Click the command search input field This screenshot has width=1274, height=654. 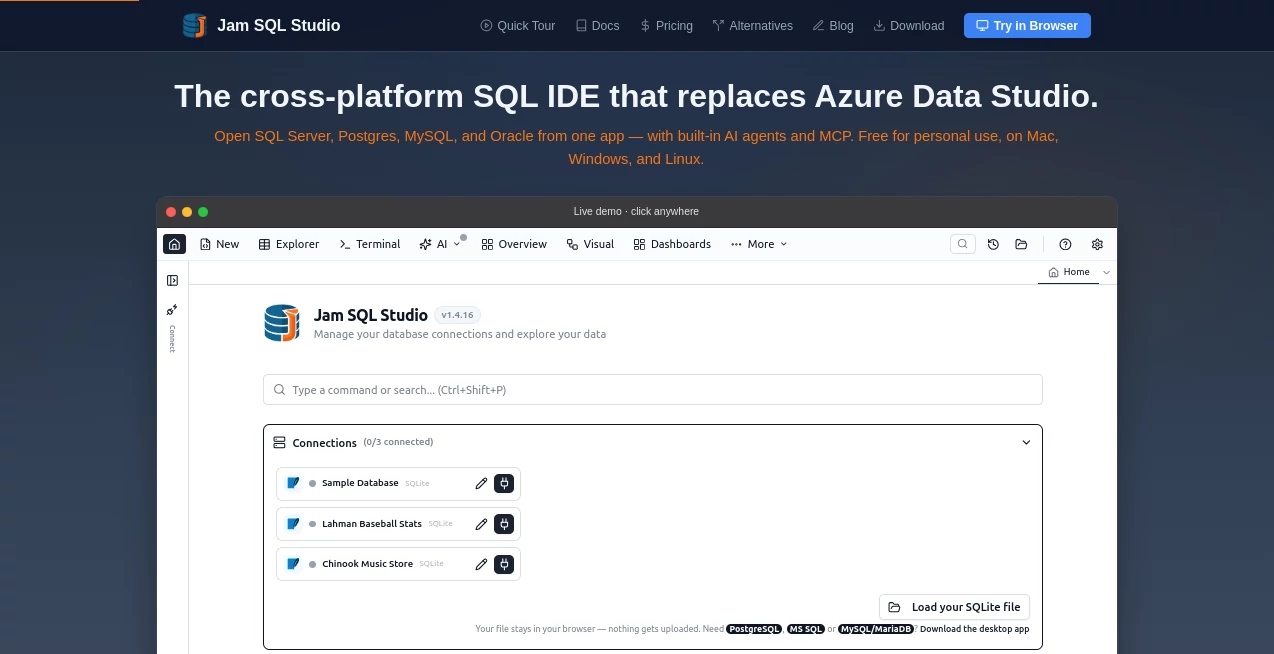[652, 390]
